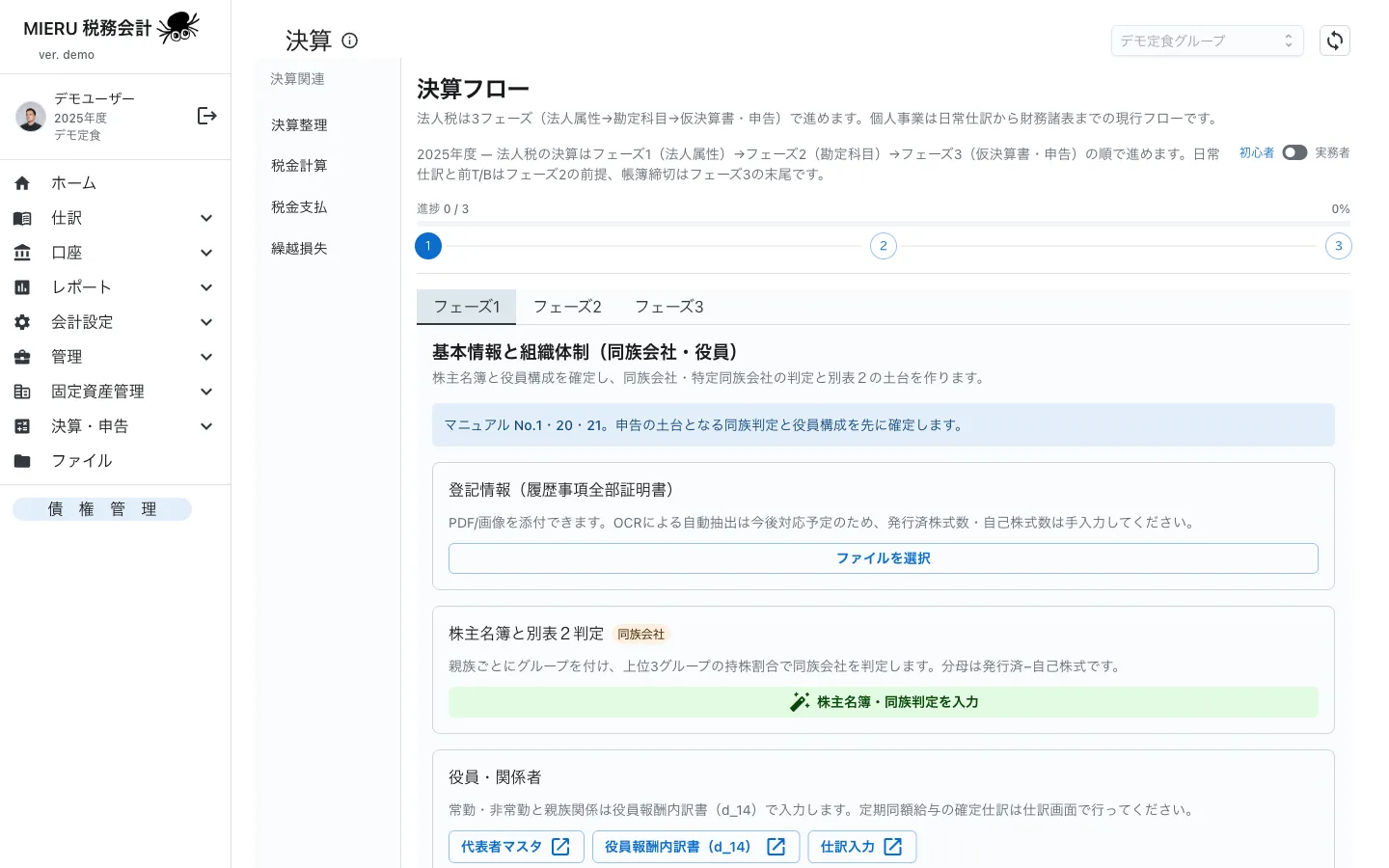This screenshot has height=868, width=1389.
Task: Click the 仕訳 book icon
Action: [22, 218]
